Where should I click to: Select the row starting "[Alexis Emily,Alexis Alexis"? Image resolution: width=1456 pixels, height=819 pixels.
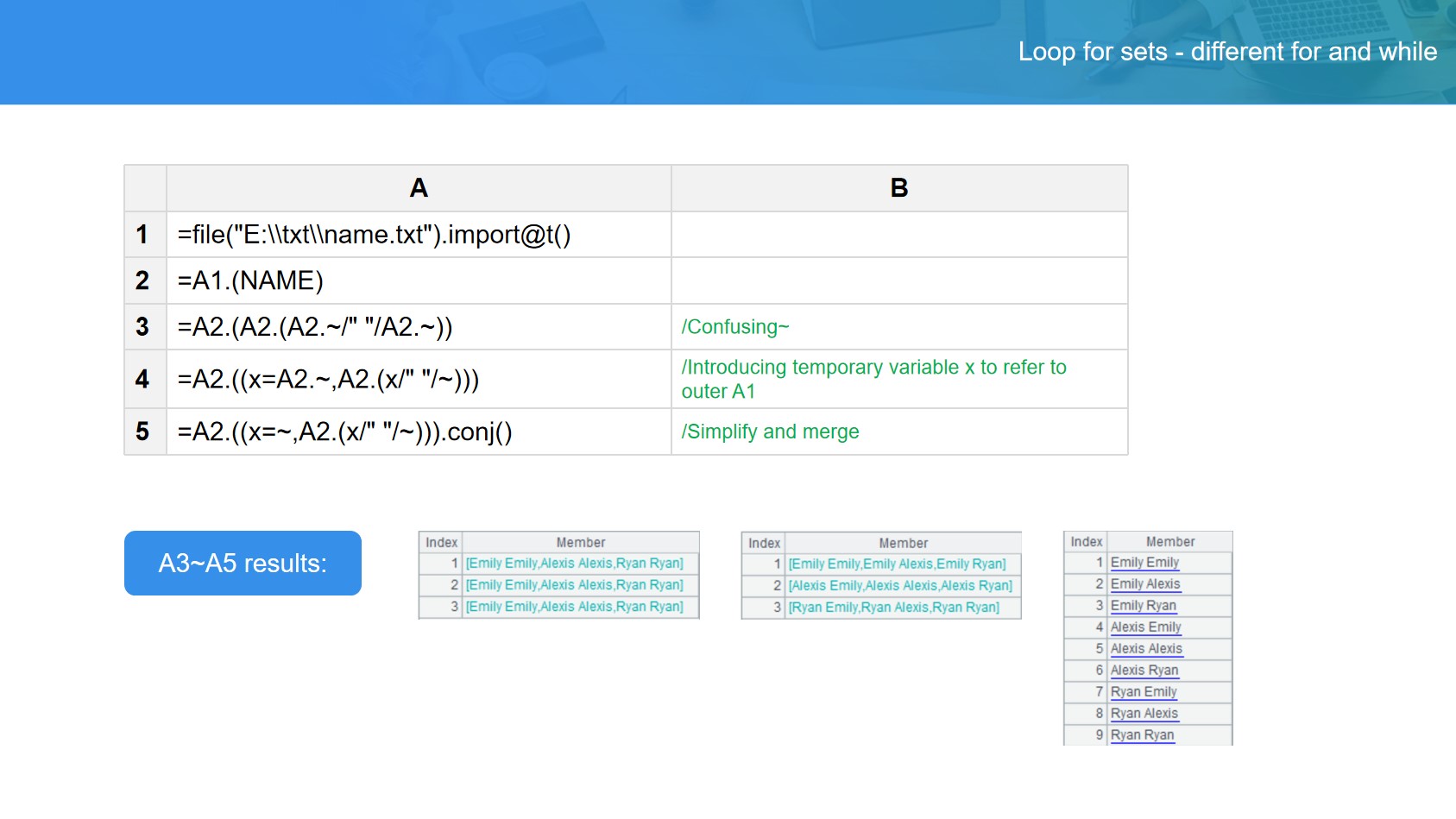[899, 586]
